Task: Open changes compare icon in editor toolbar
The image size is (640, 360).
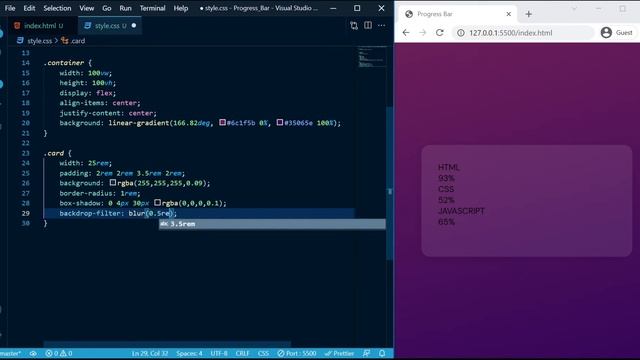Action: pos(354,26)
